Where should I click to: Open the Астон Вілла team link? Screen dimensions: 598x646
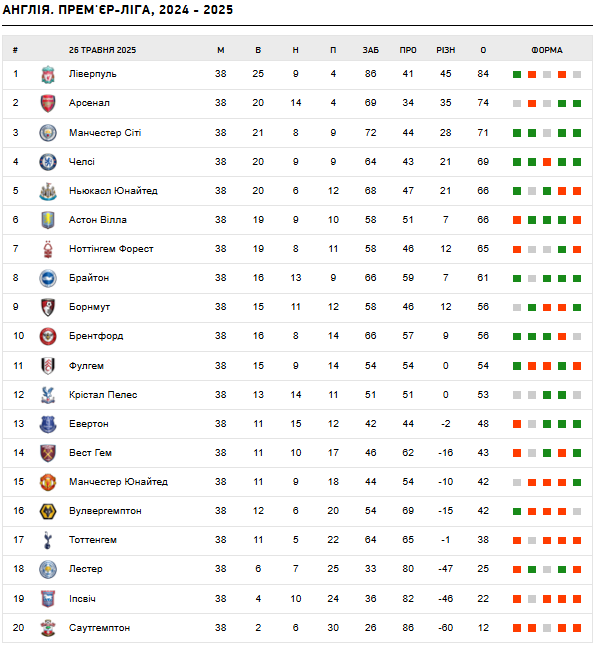pos(98,220)
